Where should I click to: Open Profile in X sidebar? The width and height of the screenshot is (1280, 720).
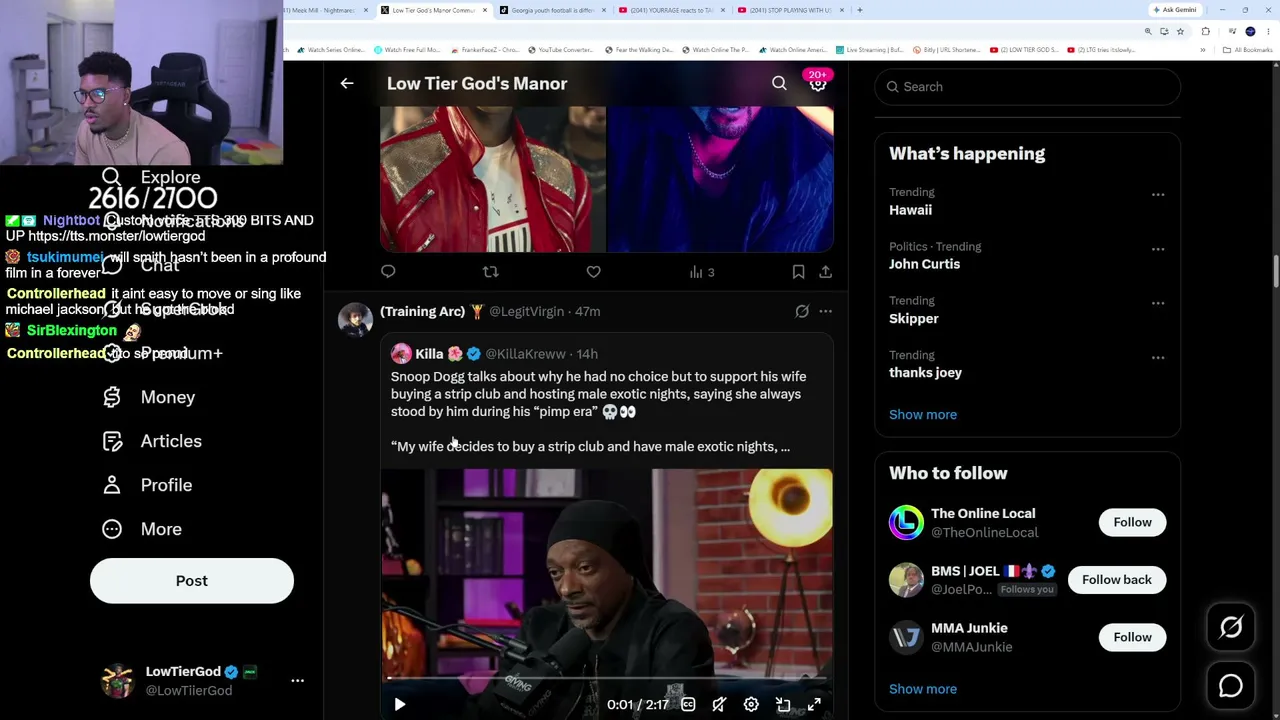pos(146,485)
